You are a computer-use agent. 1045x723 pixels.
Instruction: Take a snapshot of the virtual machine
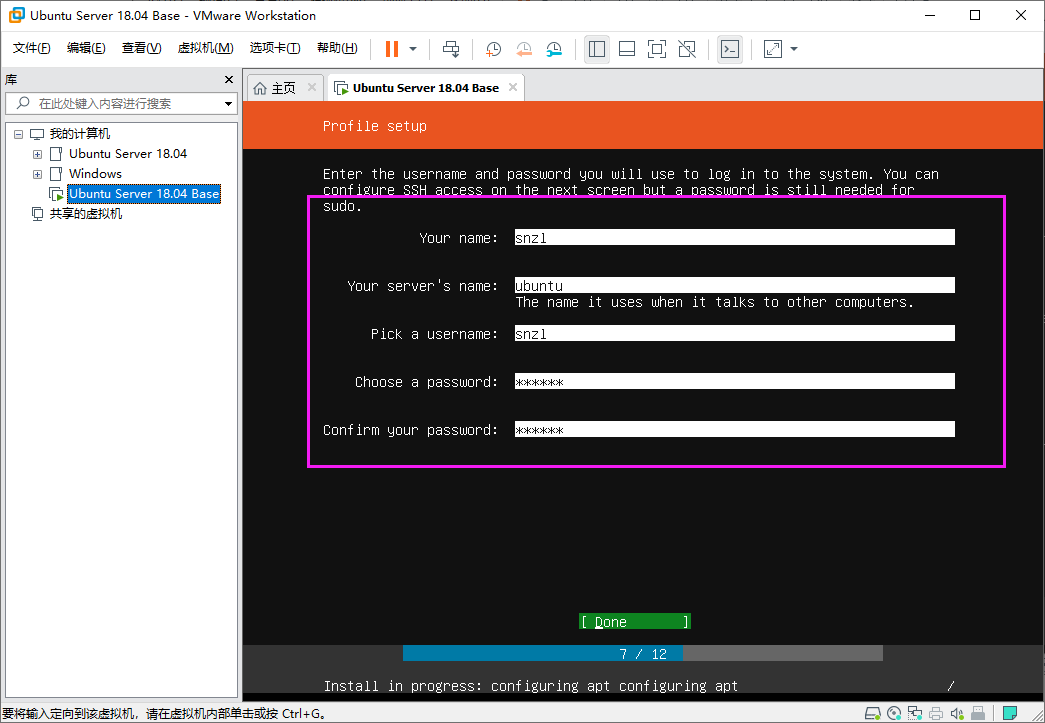coord(493,49)
